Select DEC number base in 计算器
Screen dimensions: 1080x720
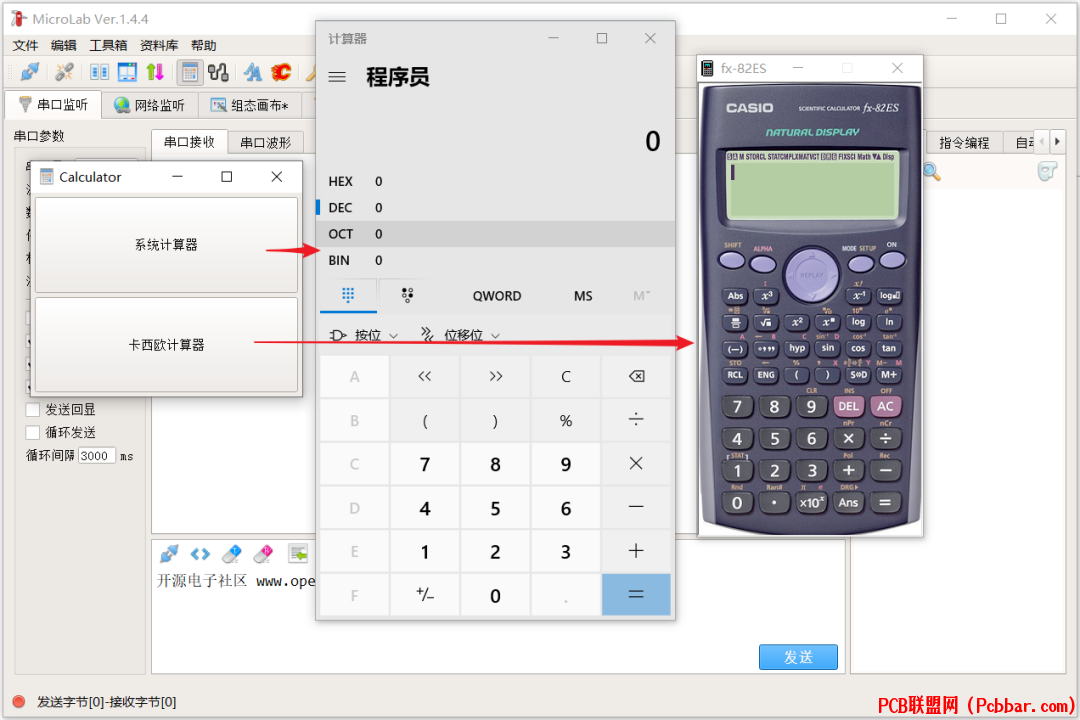pyautogui.click(x=495, y=207)
